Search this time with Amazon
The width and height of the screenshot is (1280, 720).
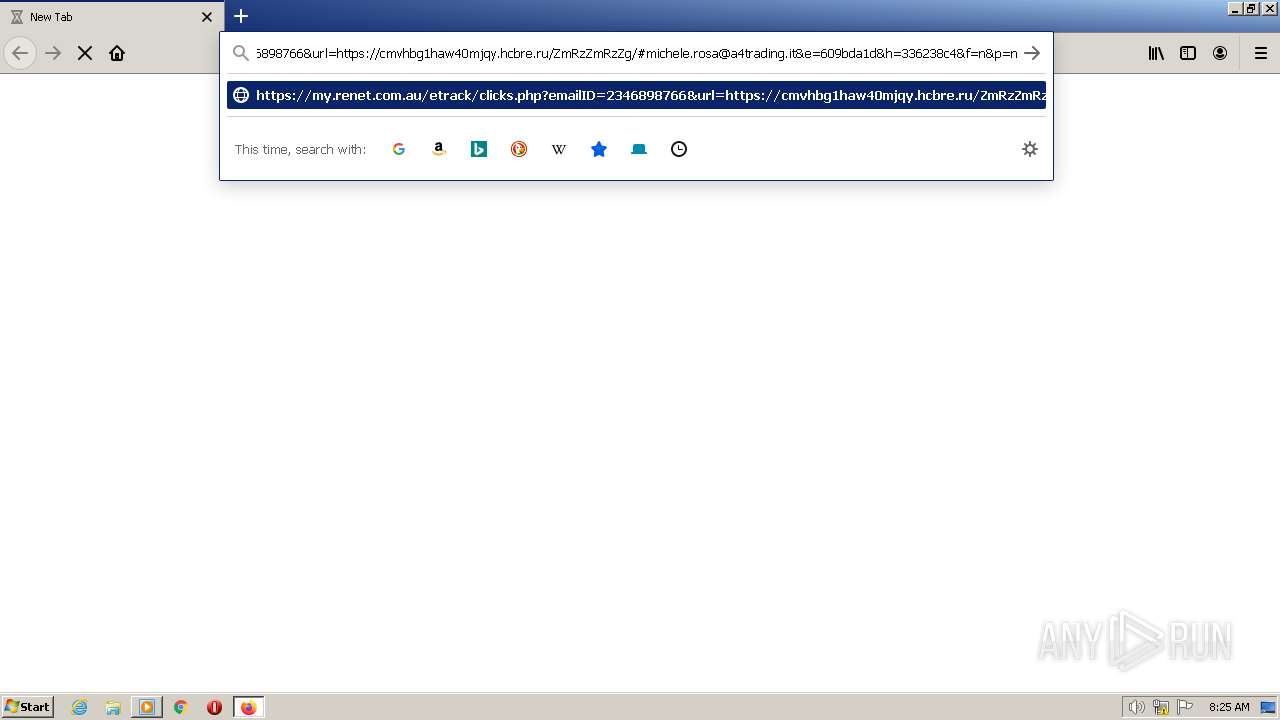pyautogui.click(x=439, y=149)
